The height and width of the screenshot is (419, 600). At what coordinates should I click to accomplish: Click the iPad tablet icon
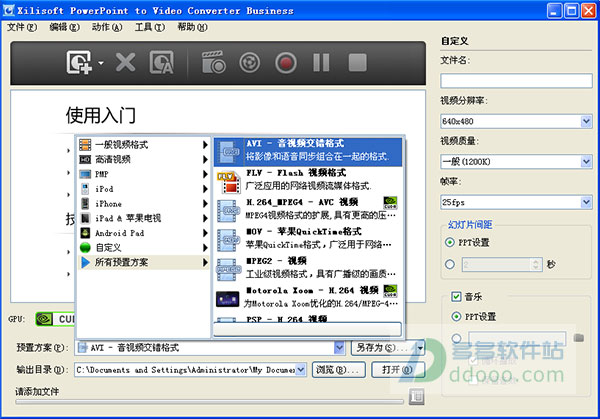tap(85, 218)
